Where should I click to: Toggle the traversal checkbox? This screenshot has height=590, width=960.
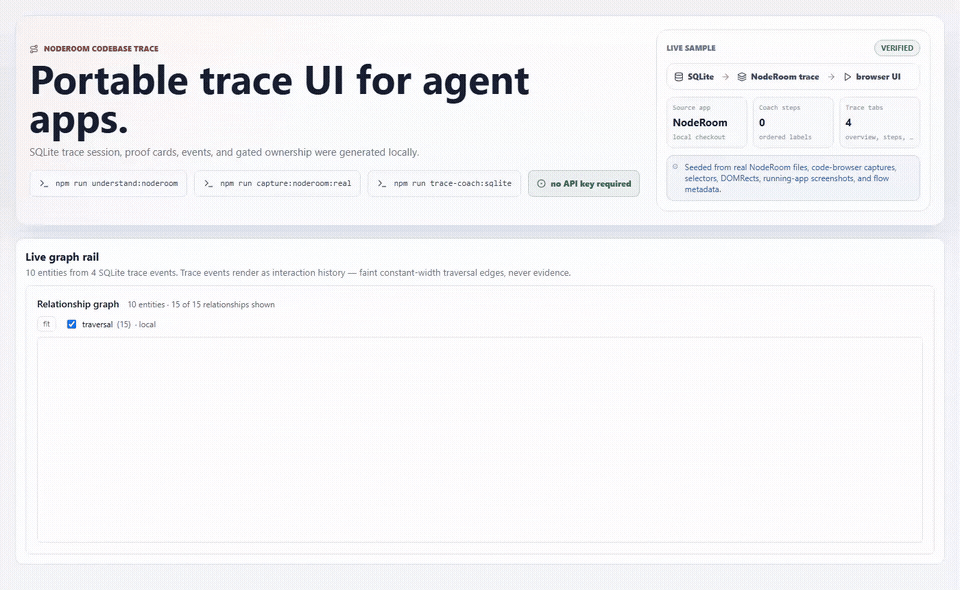pyautogui.click(x=72, y=324)
